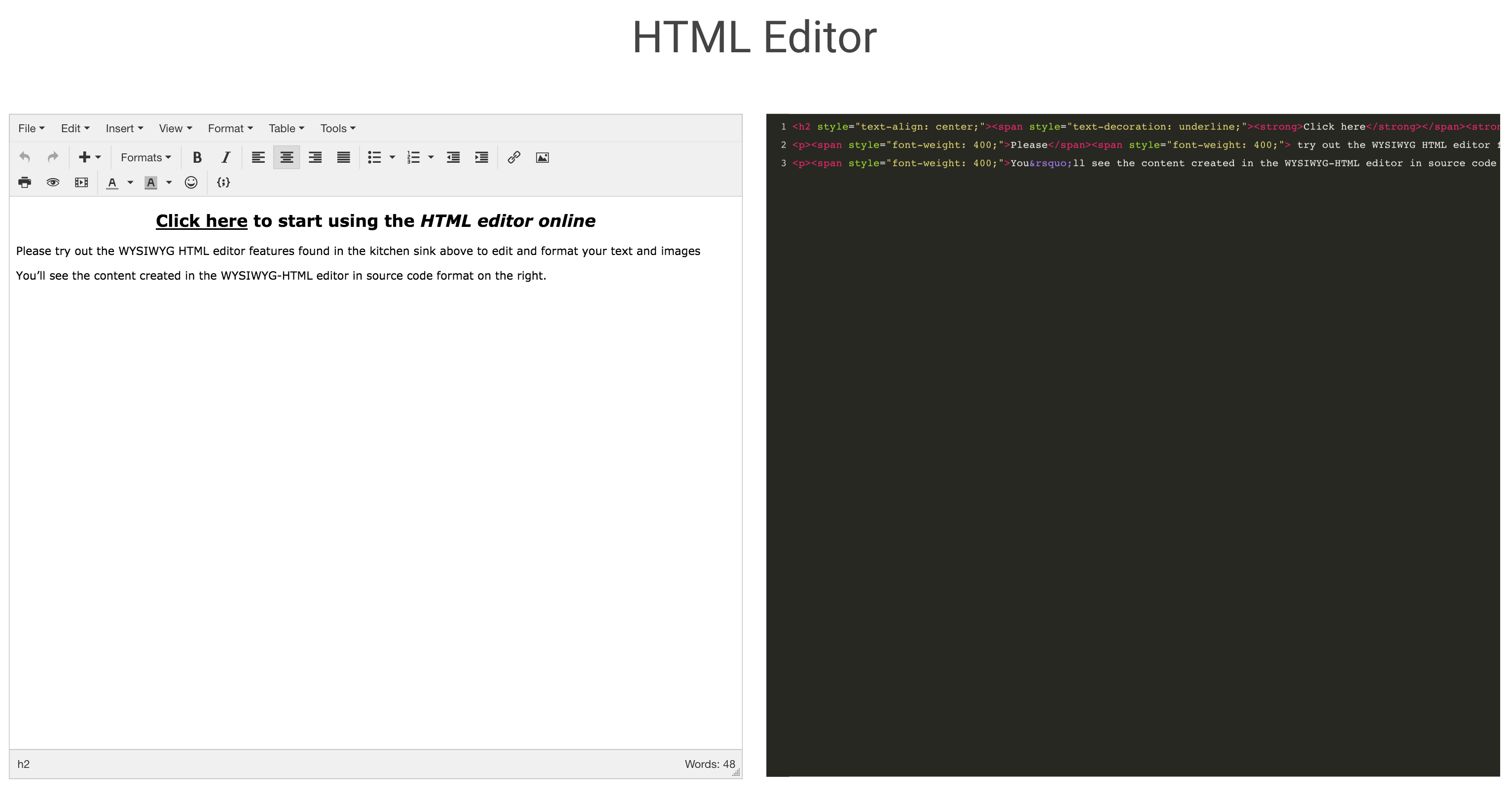Click the Insert Image icon
Screen dimensions: 1512x799
[542, 158]
